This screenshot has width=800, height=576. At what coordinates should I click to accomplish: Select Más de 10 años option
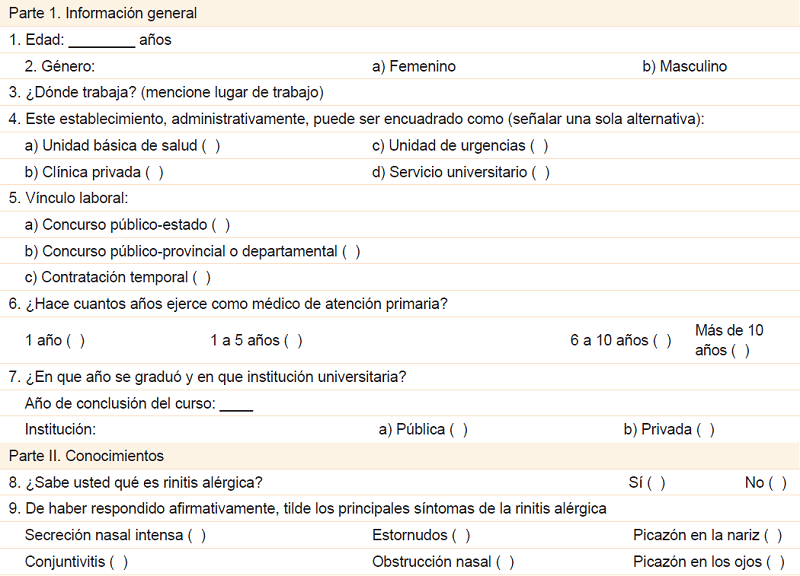point(740,351)
